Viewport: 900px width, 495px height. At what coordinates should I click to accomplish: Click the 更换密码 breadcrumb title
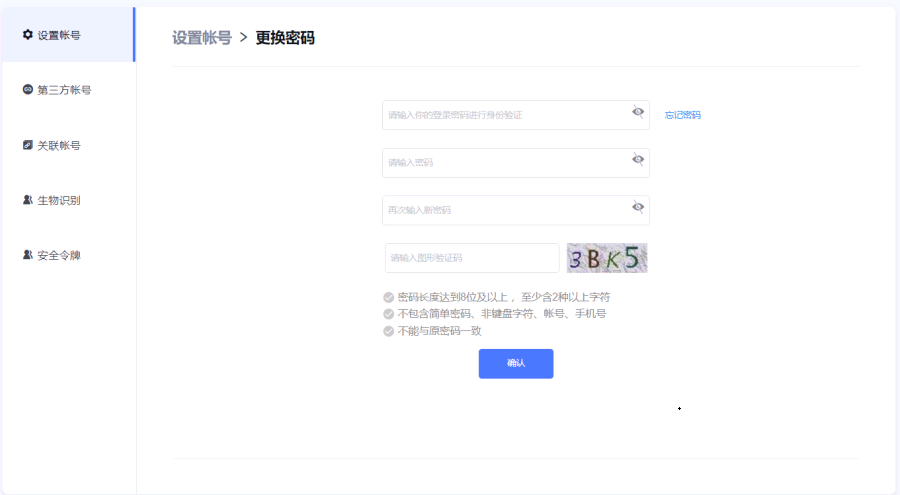click(285, 38)
